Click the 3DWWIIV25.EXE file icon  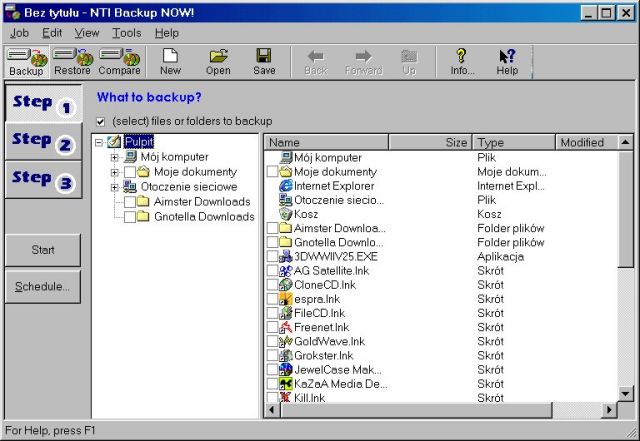coord(286,256)
